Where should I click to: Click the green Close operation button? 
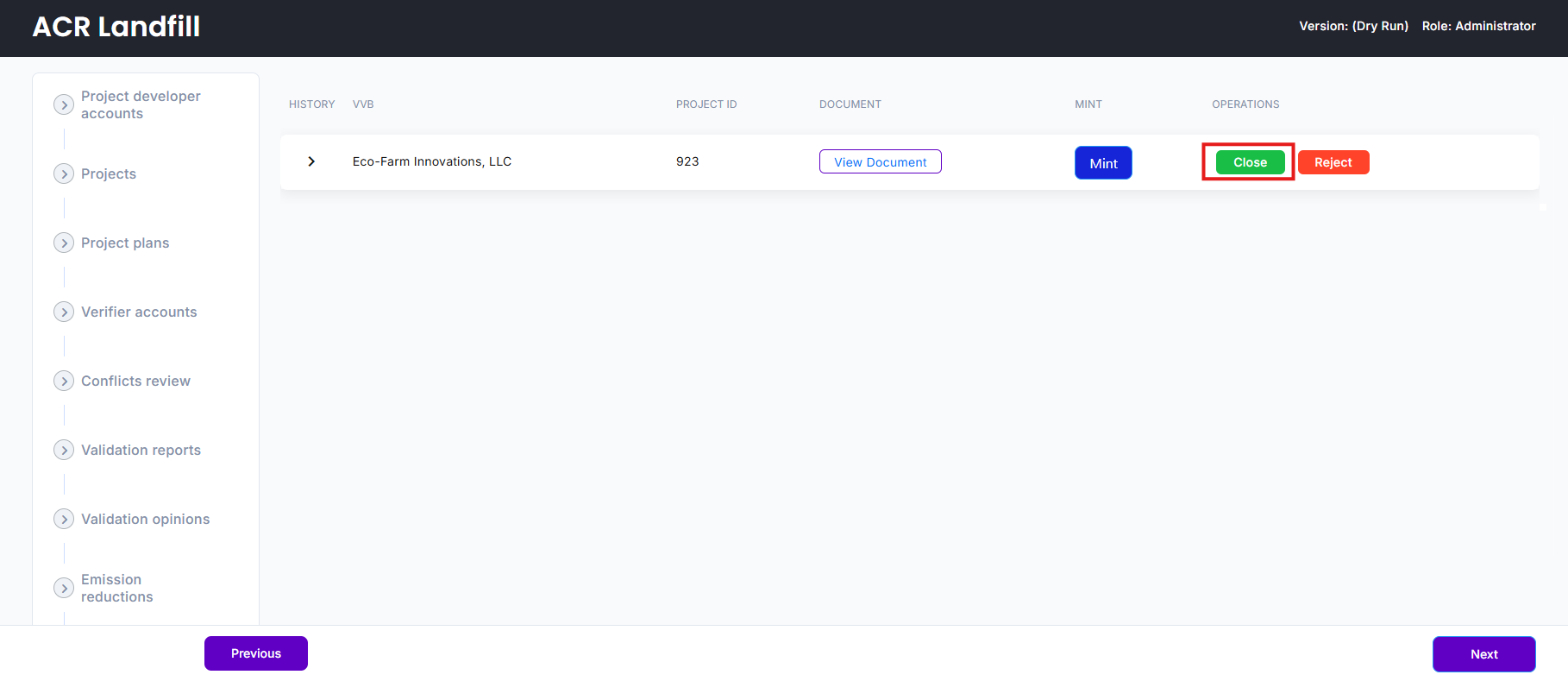coord(1250,162)
